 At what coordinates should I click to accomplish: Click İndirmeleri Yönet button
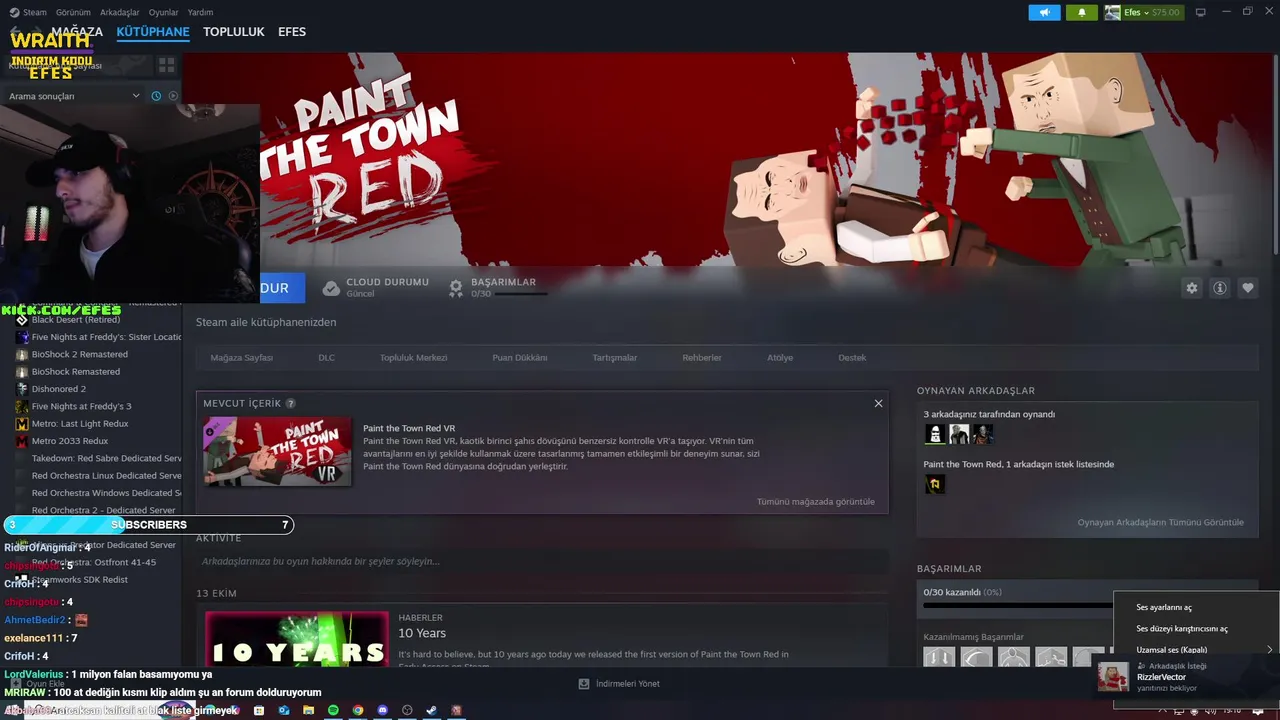(619, 684)
